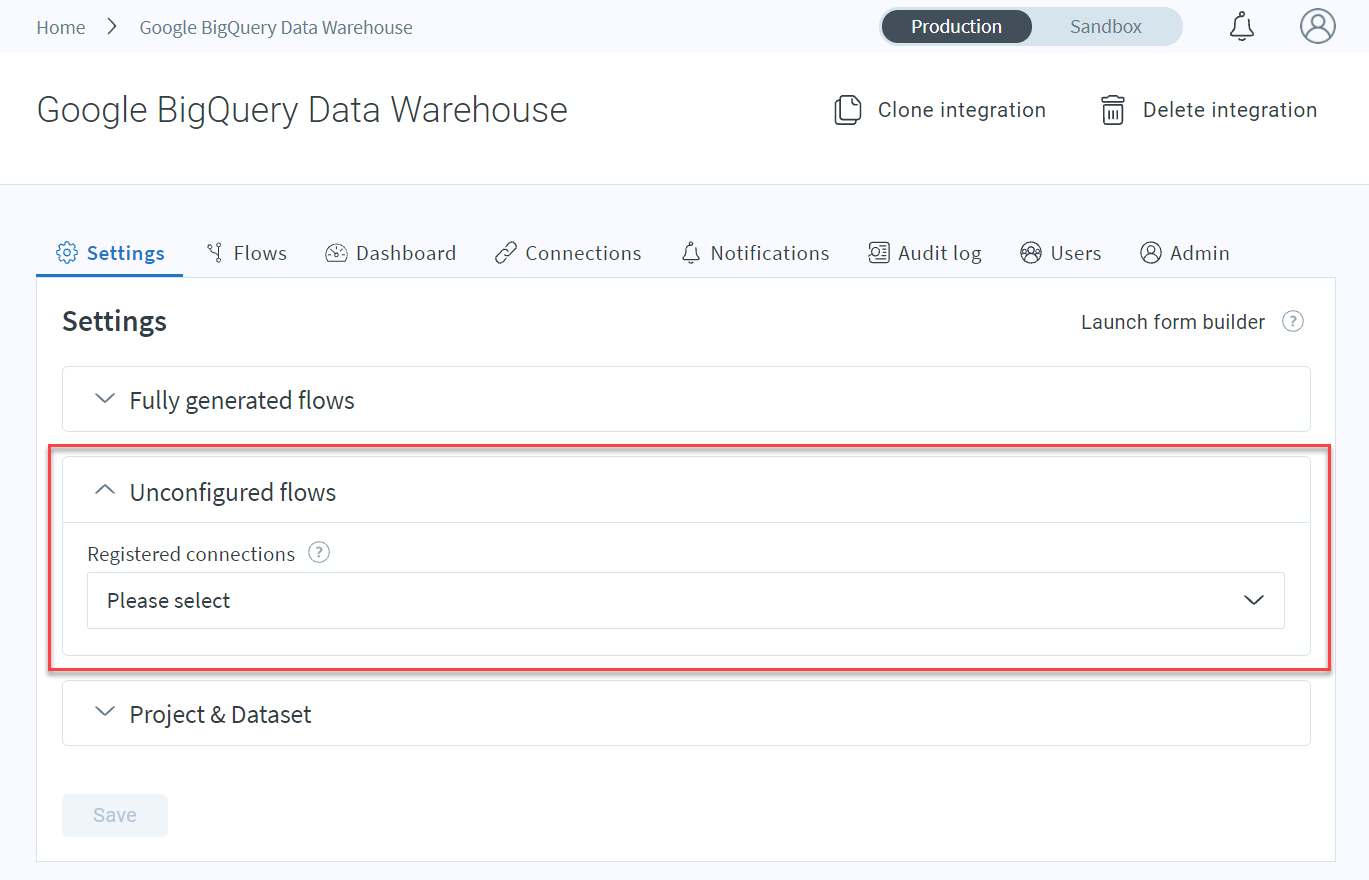Switch to the Flows tab

246,253
